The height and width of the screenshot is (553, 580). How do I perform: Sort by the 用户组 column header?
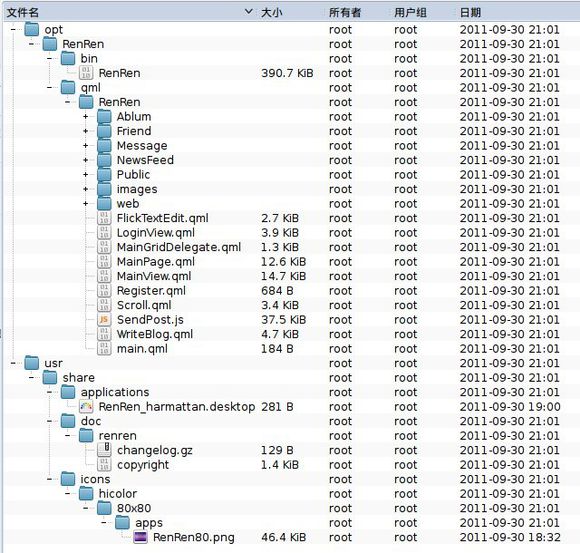[422, 13]
